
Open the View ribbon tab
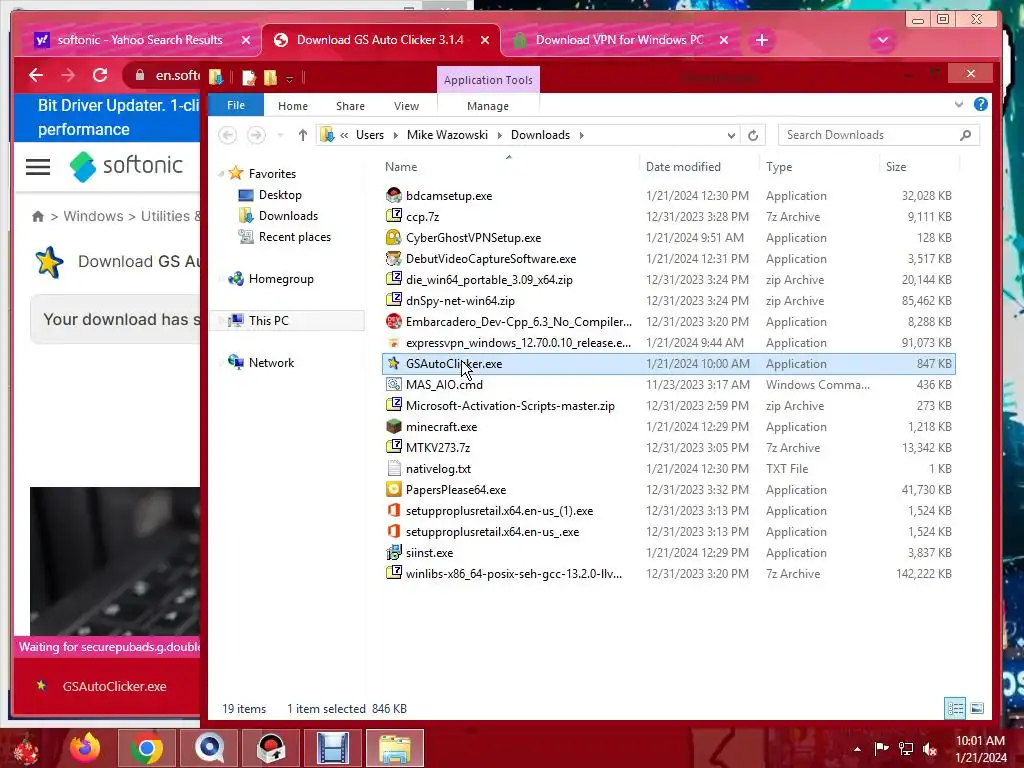pos(406,106)
